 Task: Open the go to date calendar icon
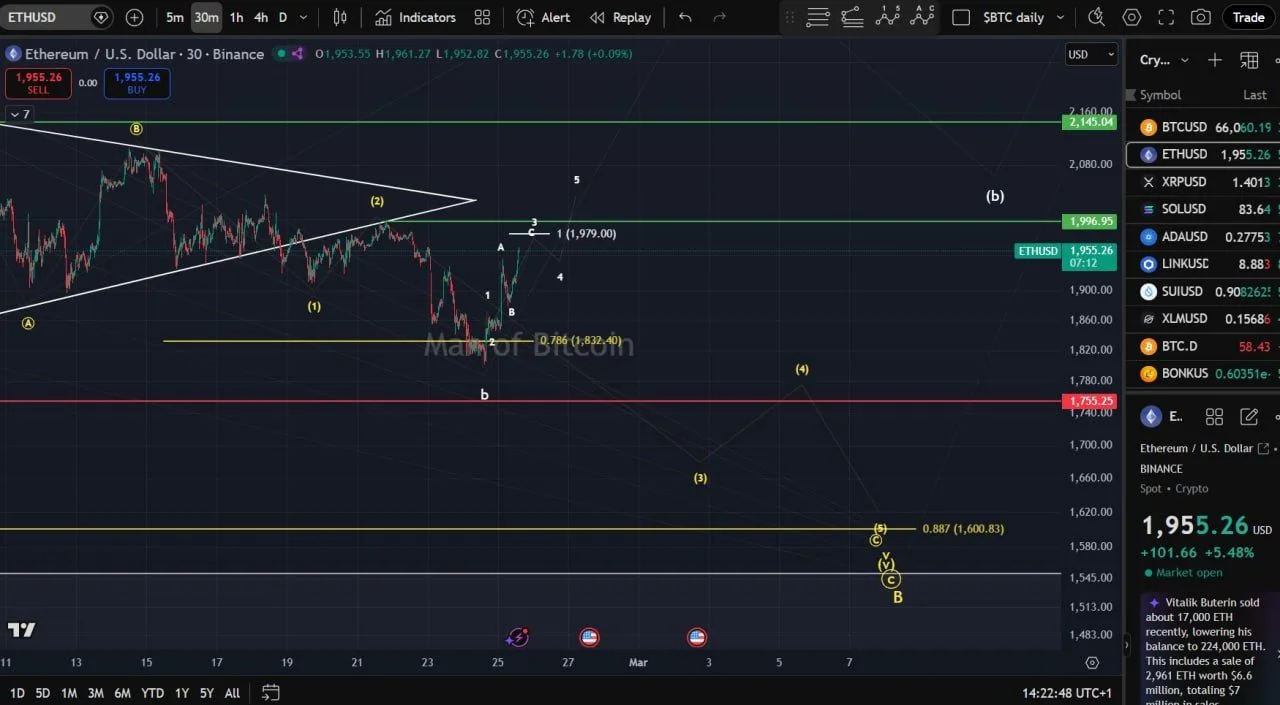tap(270, 692)
